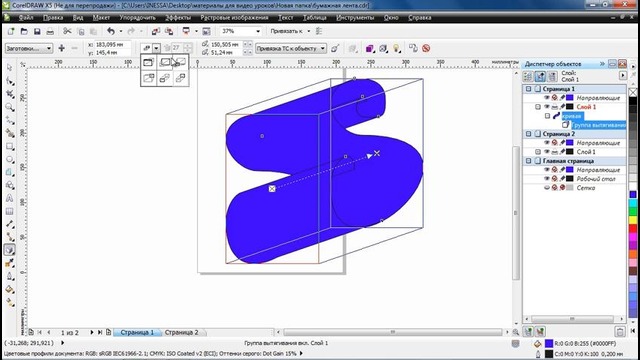Image resolution: width=640 pixels, height=360 pixels.
Task: Click Add preset plus button
Action: coord(62,48)
